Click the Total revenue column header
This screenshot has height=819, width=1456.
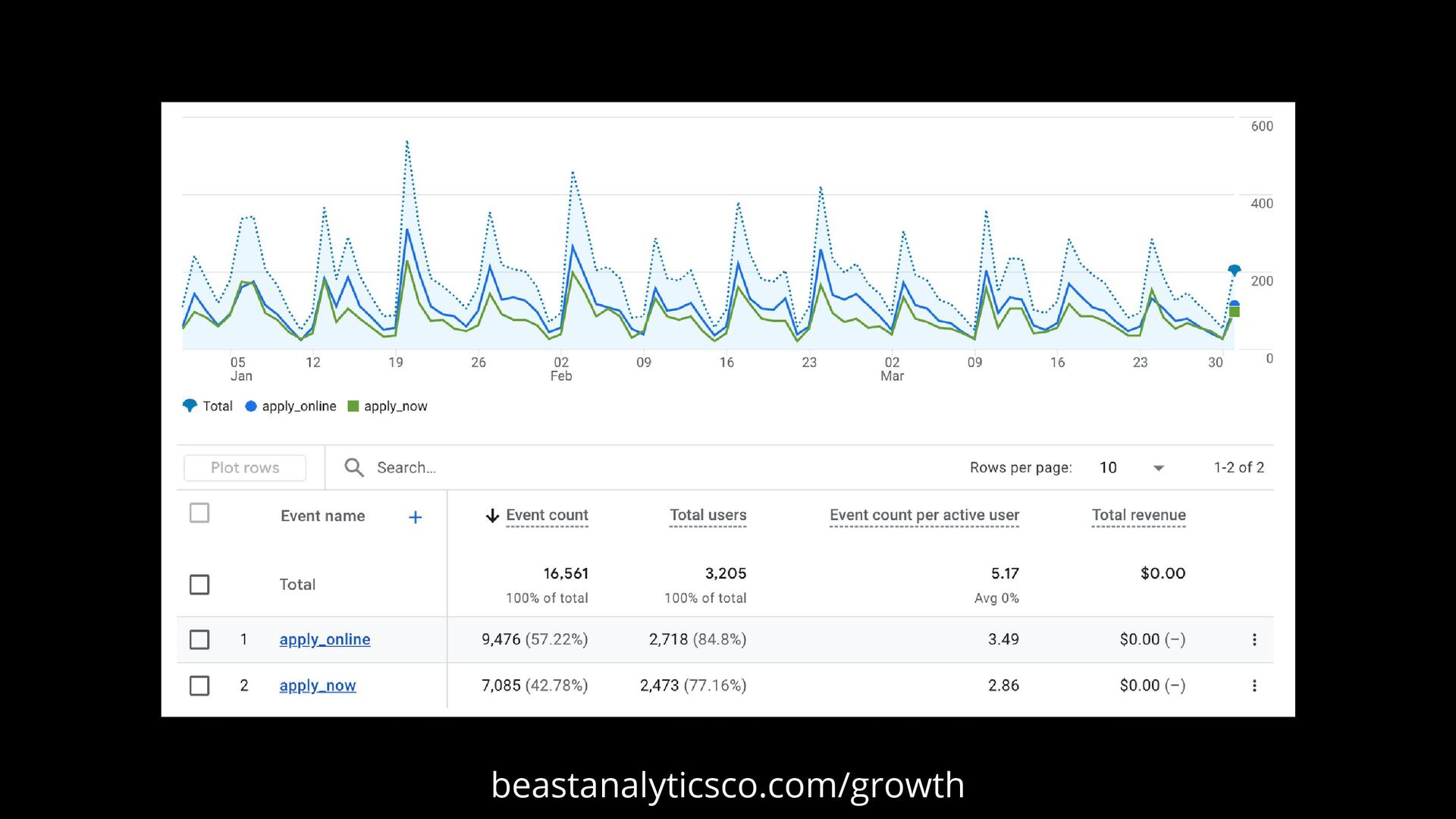pyautogui.click(x=1138, y=515)
